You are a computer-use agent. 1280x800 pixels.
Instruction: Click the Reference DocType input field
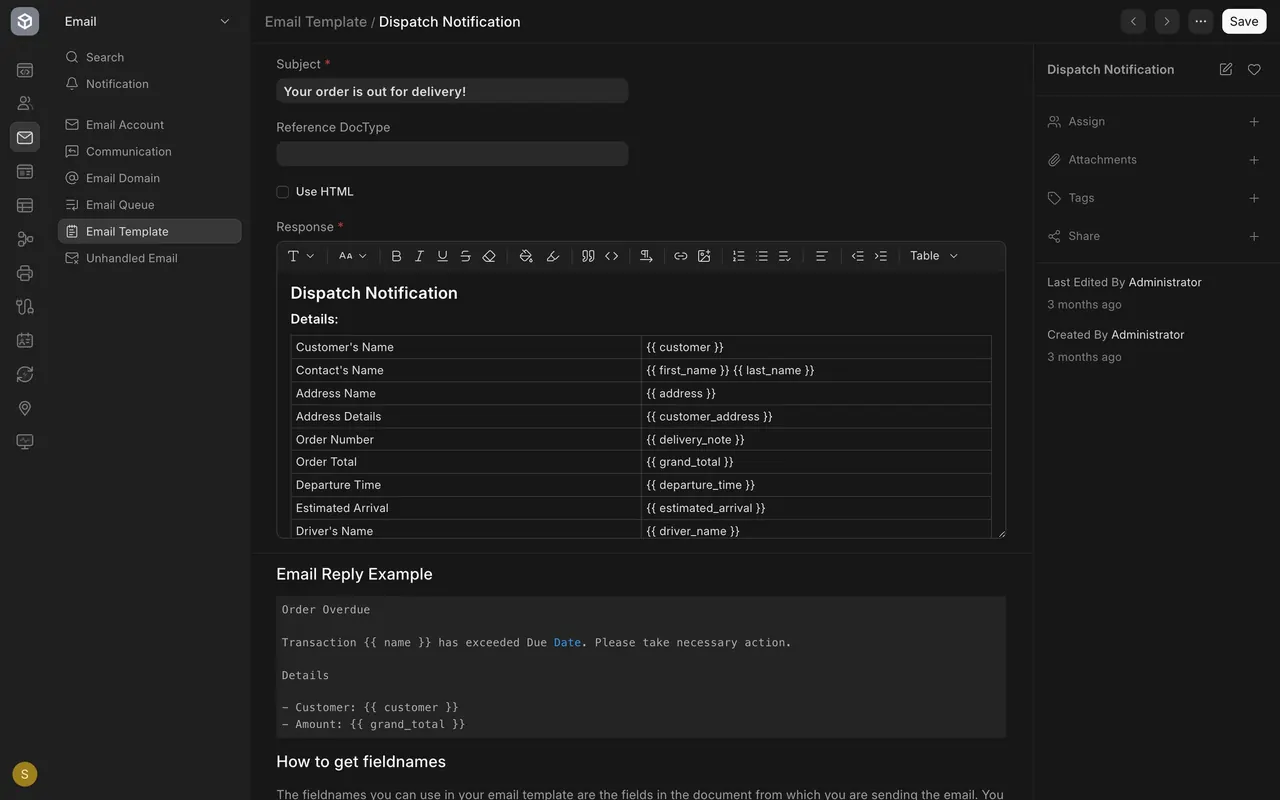[452, 154]
